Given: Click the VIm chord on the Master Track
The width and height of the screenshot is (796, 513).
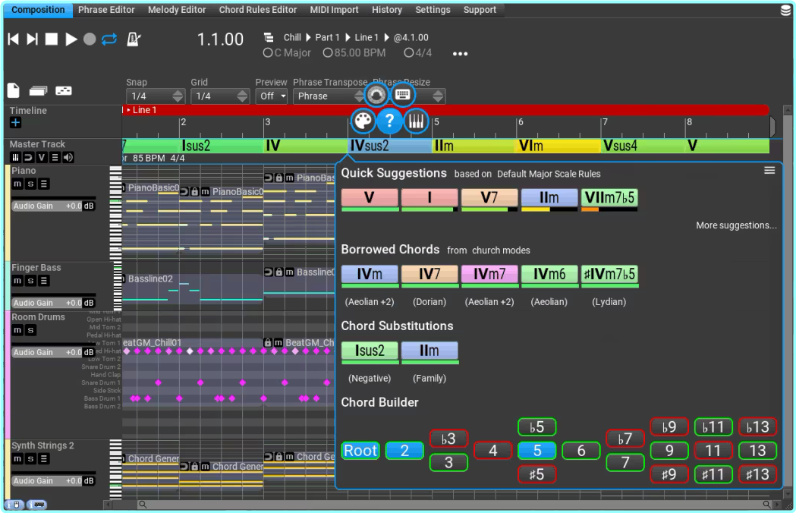Looking at the screenshot, I should (558, 146).
